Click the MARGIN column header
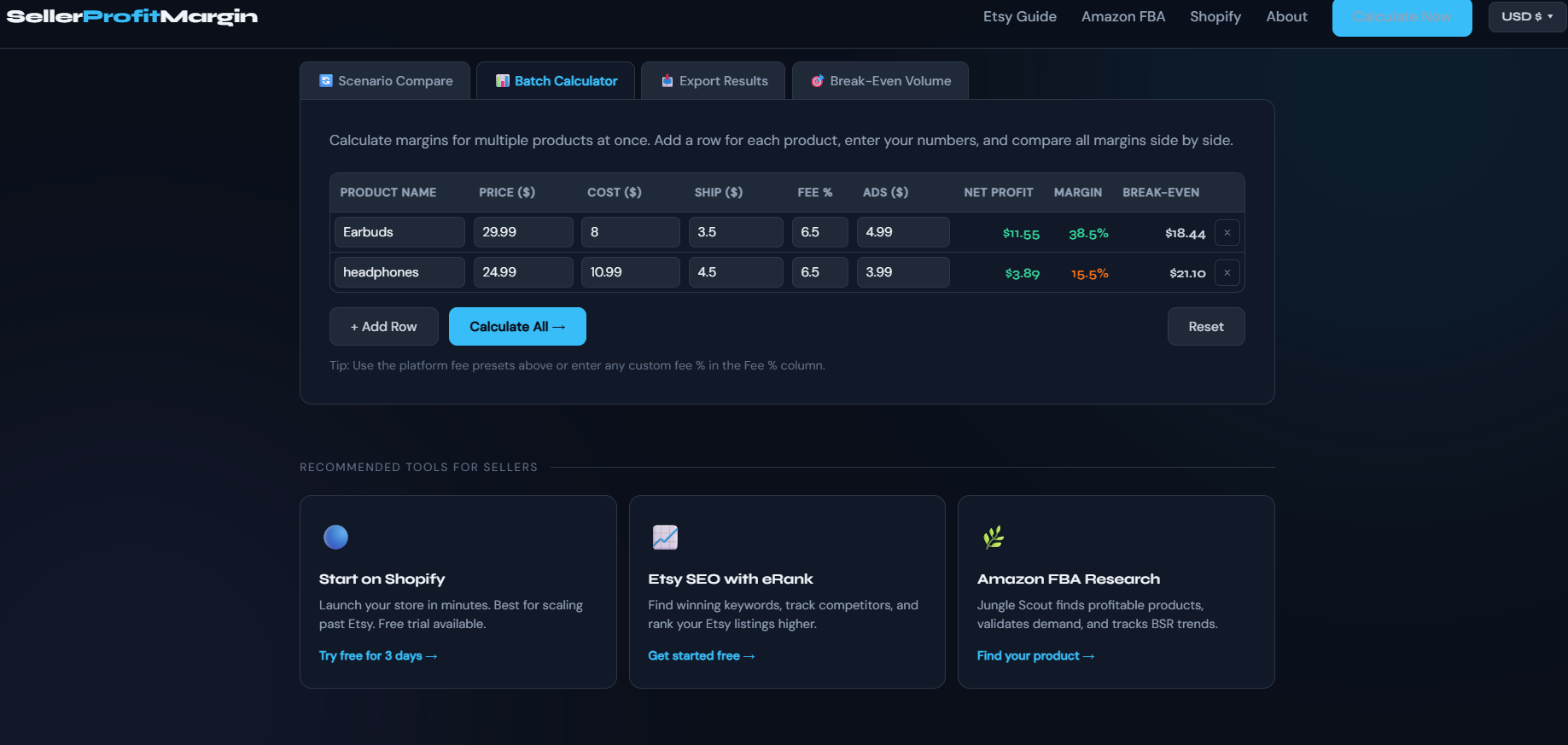 [1078, 193]
